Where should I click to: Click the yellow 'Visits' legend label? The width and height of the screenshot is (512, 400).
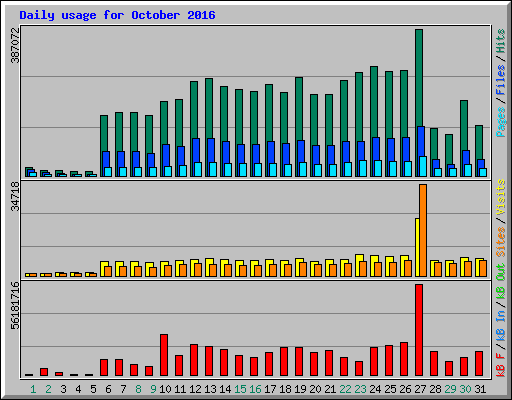click(x=501, y=197)
